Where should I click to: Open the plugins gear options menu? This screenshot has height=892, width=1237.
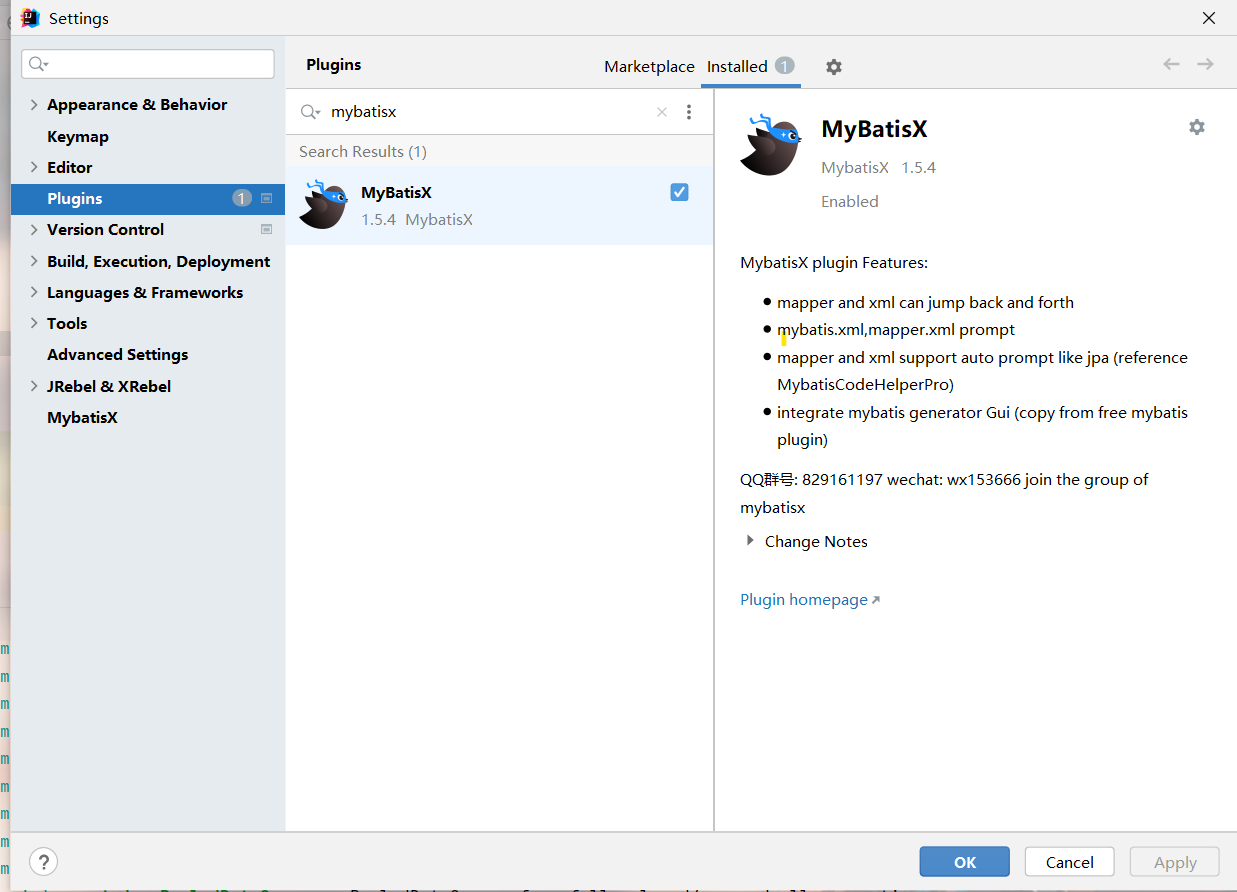834,67
